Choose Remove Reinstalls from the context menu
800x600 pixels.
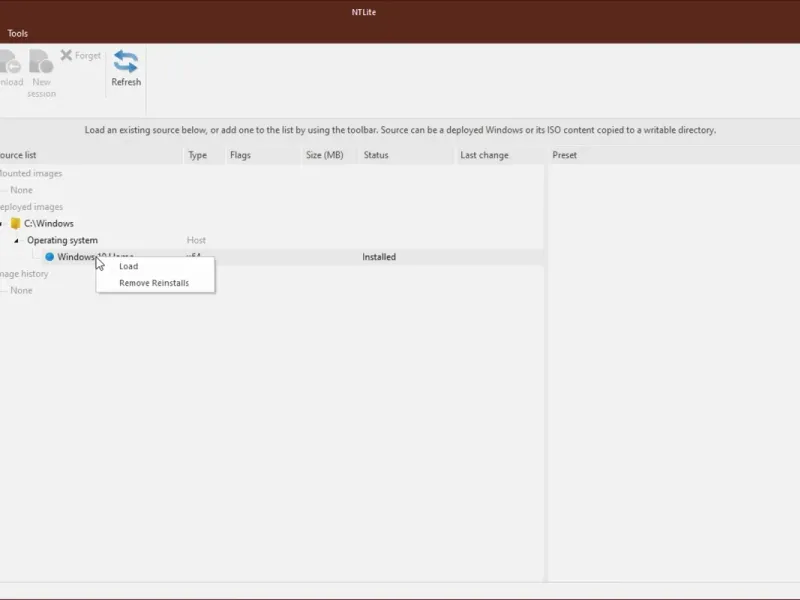pos(156,283)
